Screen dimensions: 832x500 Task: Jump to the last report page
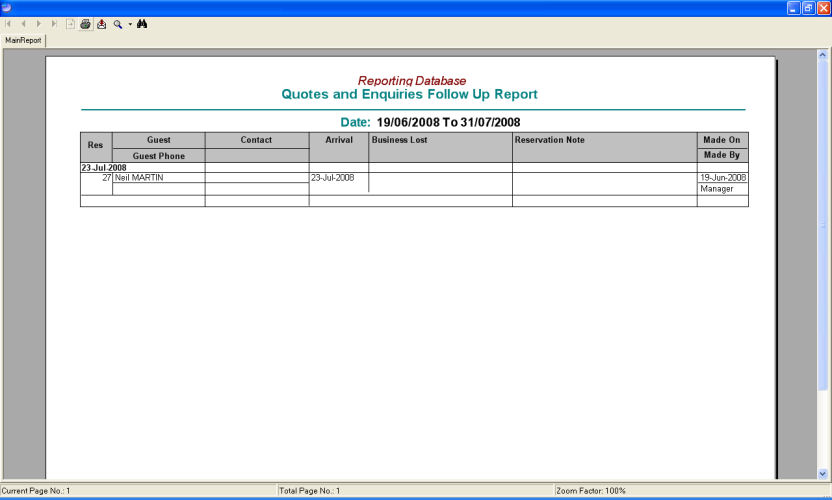[x=54, y=24]
